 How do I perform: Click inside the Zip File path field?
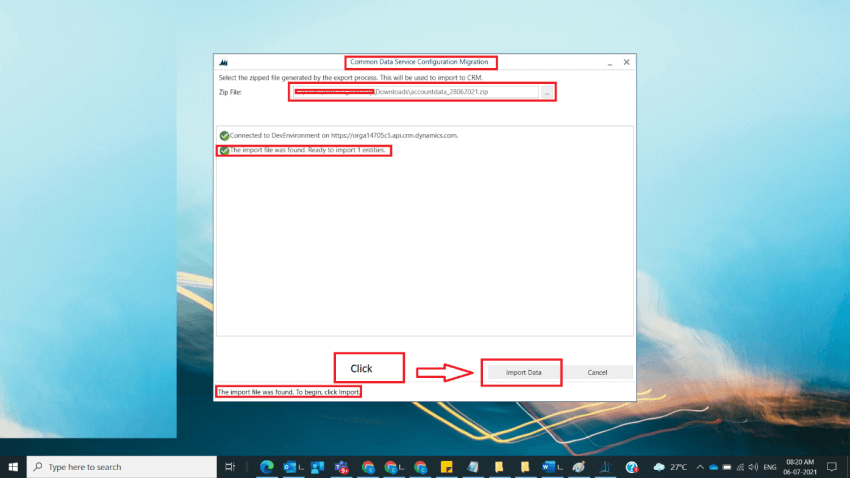pos(415,92)
